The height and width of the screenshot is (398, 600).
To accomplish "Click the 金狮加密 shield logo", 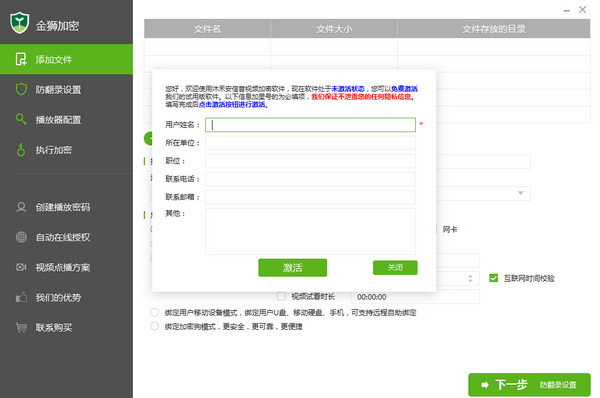I will [x=20, y=23].
